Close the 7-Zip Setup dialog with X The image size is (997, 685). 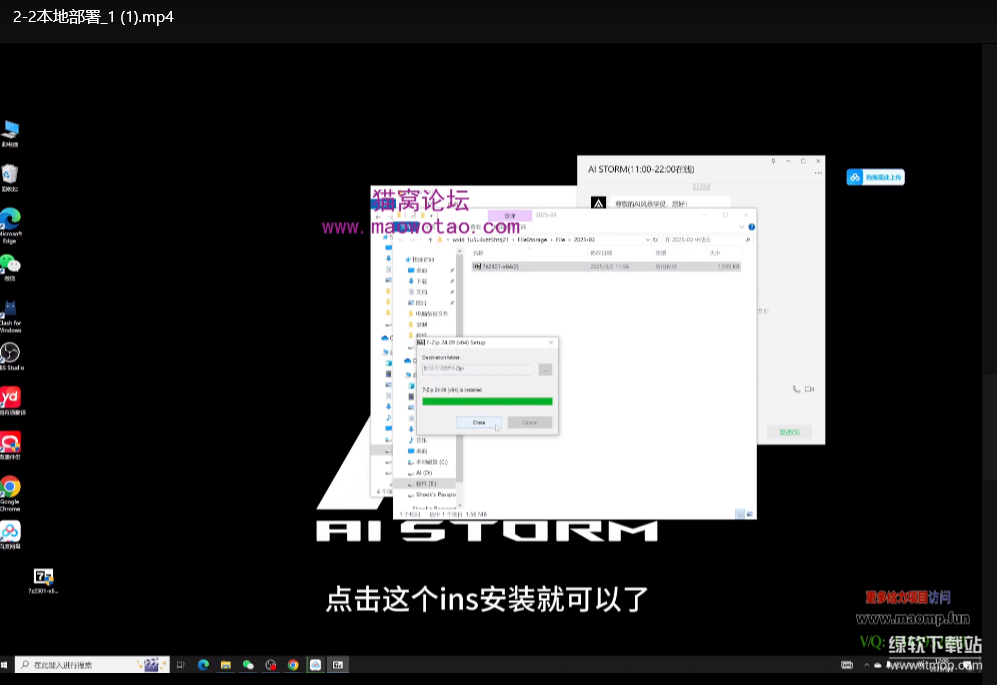pyautogui.click(x=551, y=342)
